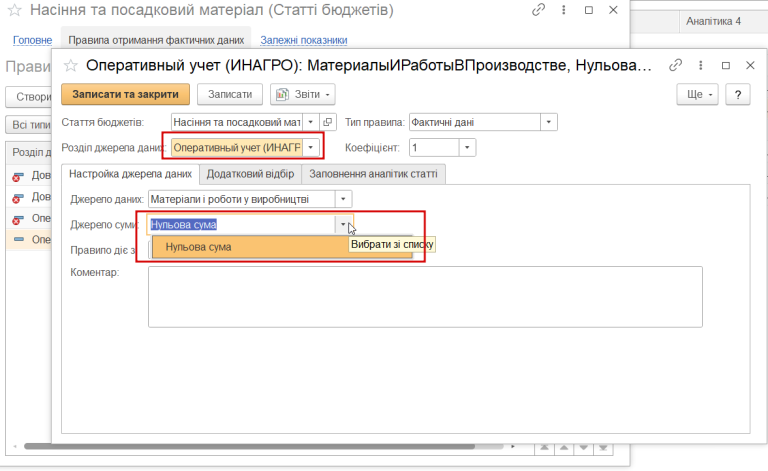The image size is (768, 471).
Task: Move row up arrow in background list
Action: (x=564, y=447)
